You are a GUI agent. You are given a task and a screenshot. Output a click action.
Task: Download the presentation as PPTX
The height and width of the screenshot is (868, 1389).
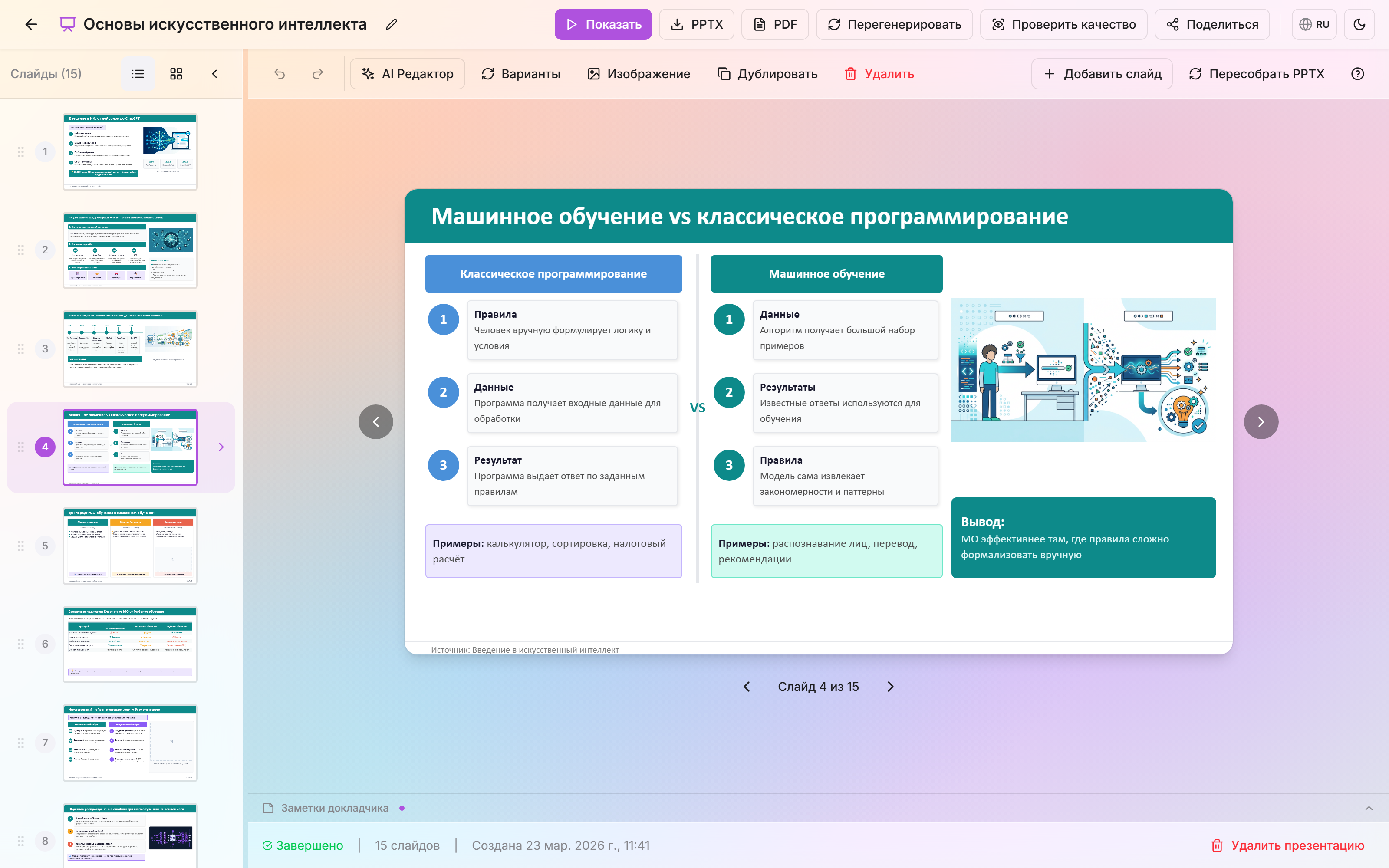click(697, 24)
